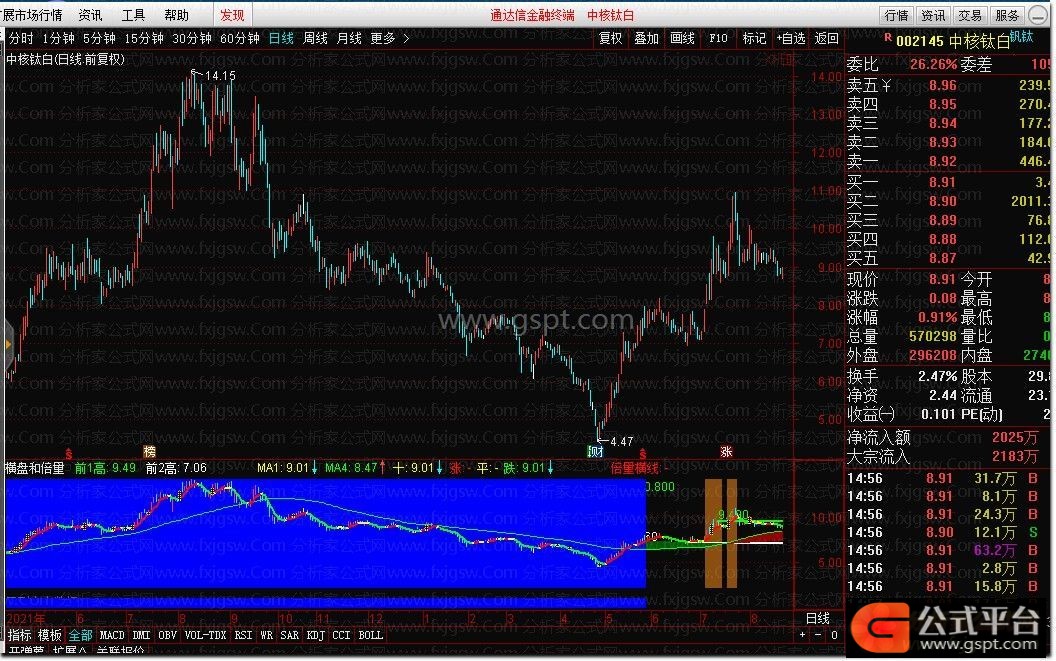
Task: Switch chart to 60分钟 period
Action: pos(240,38)
